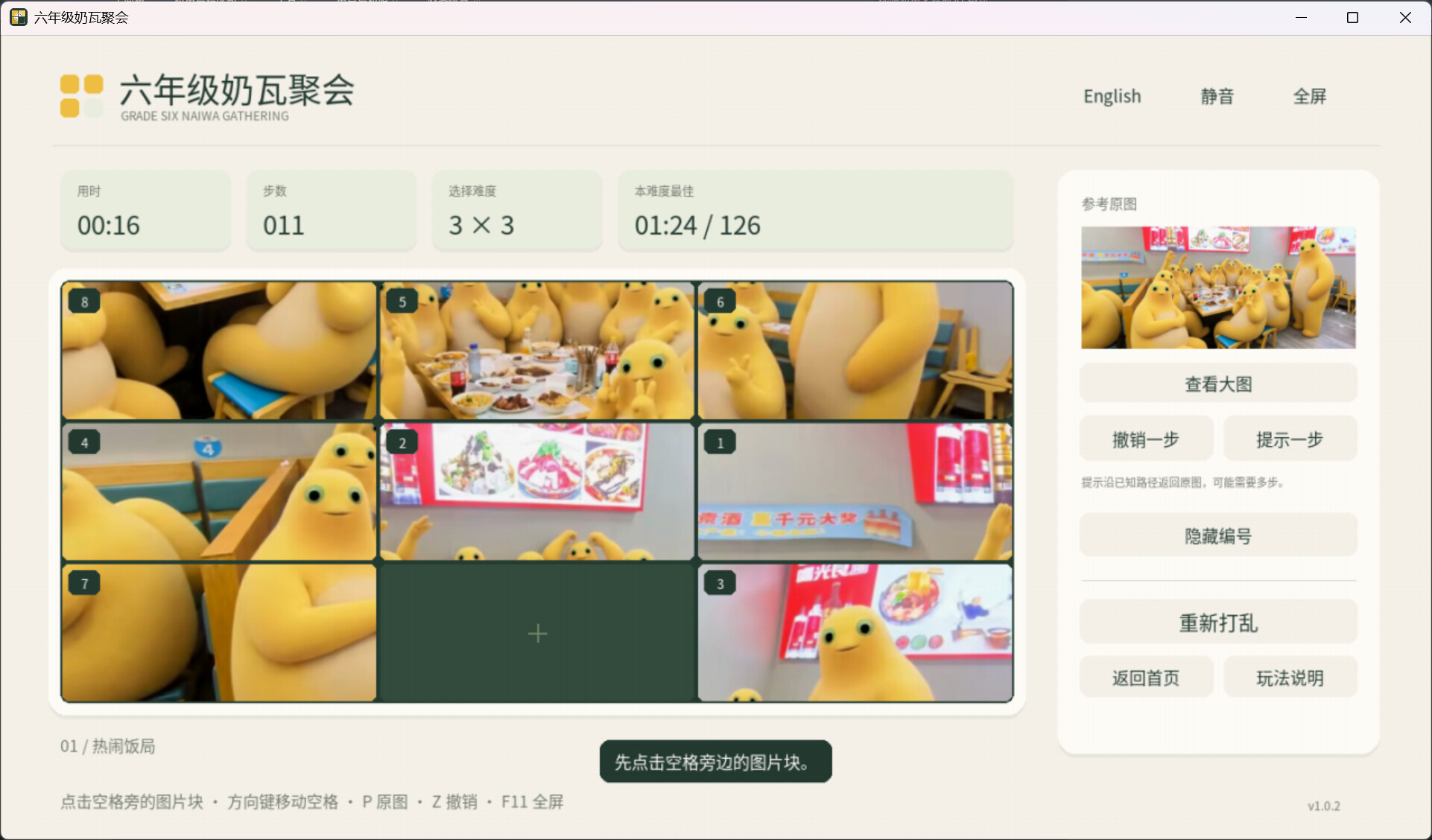Switch language to English

(x=1112, y=96)
